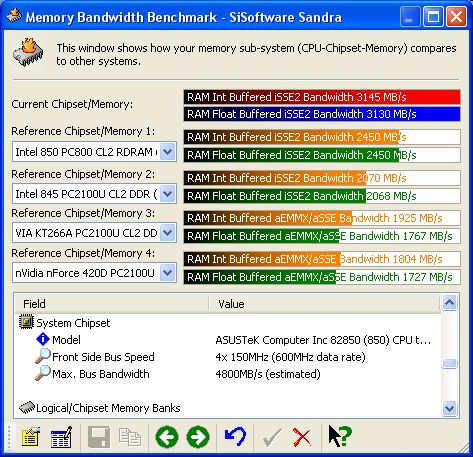Minimize the Sandra benchmark window
The width and height of the screenshot is (473, 457).
[x=409, y=17]
